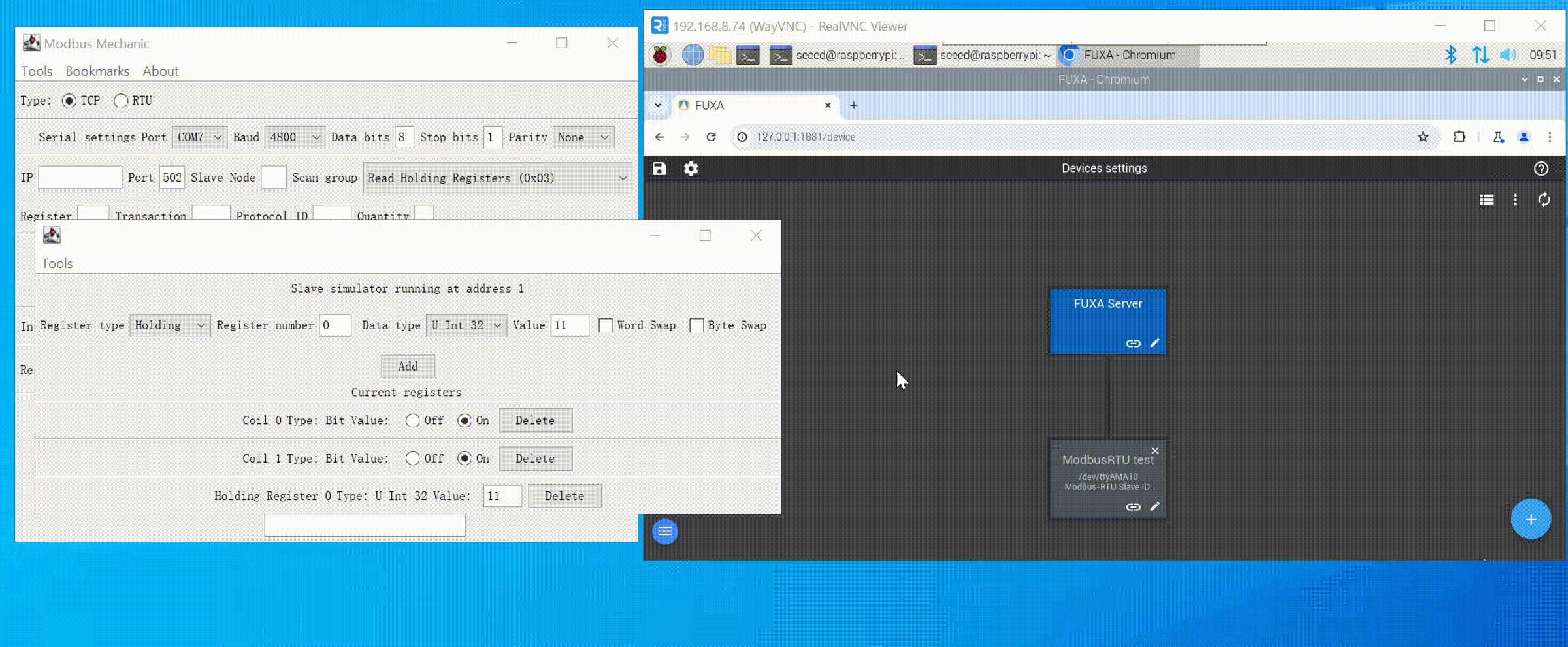Bookmark the page with star icon
Image resolution: width=1568 pixels, height=647 pixels.
click(1423, 137)
